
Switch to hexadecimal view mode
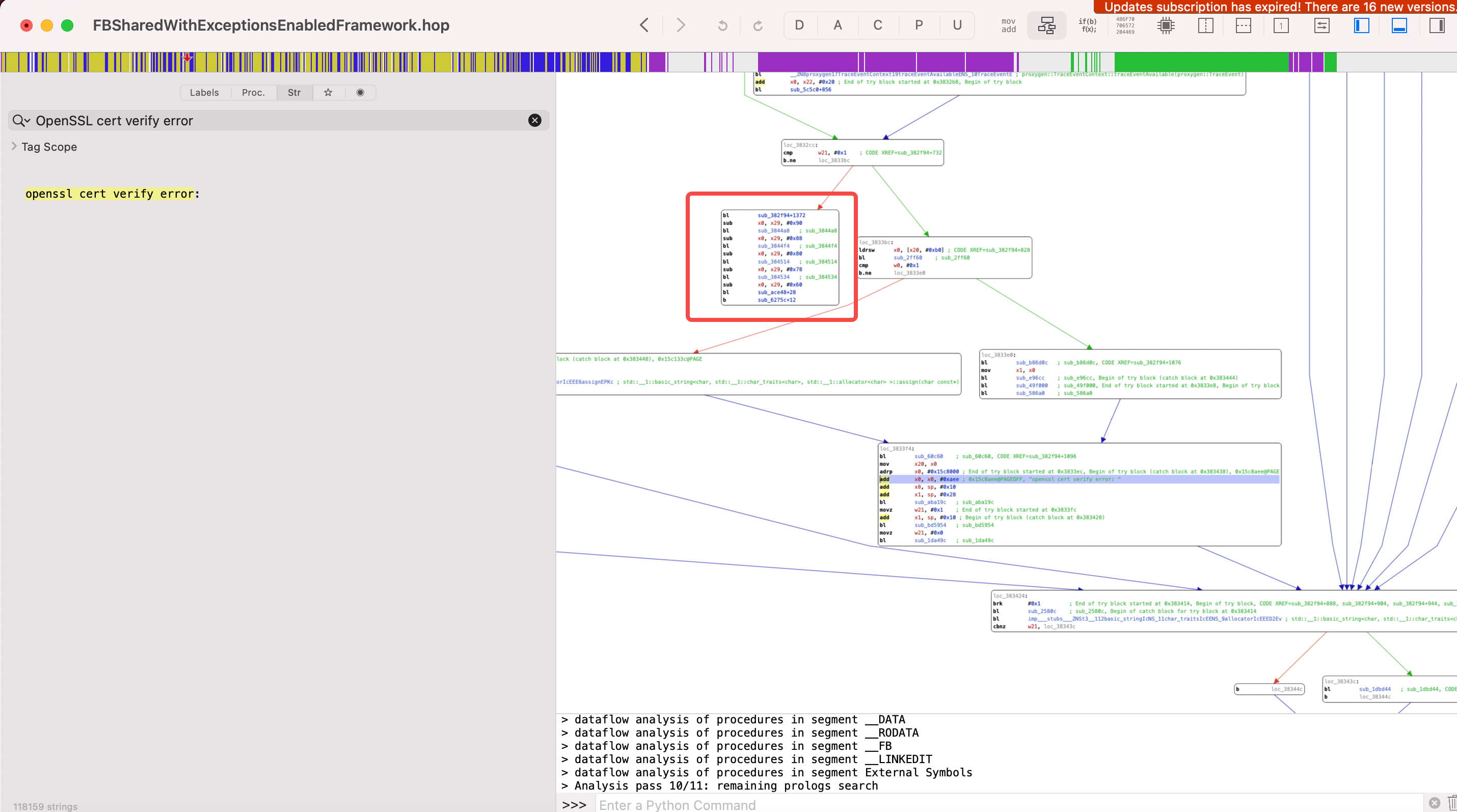pyautogui.click(x=1124, y=25)
